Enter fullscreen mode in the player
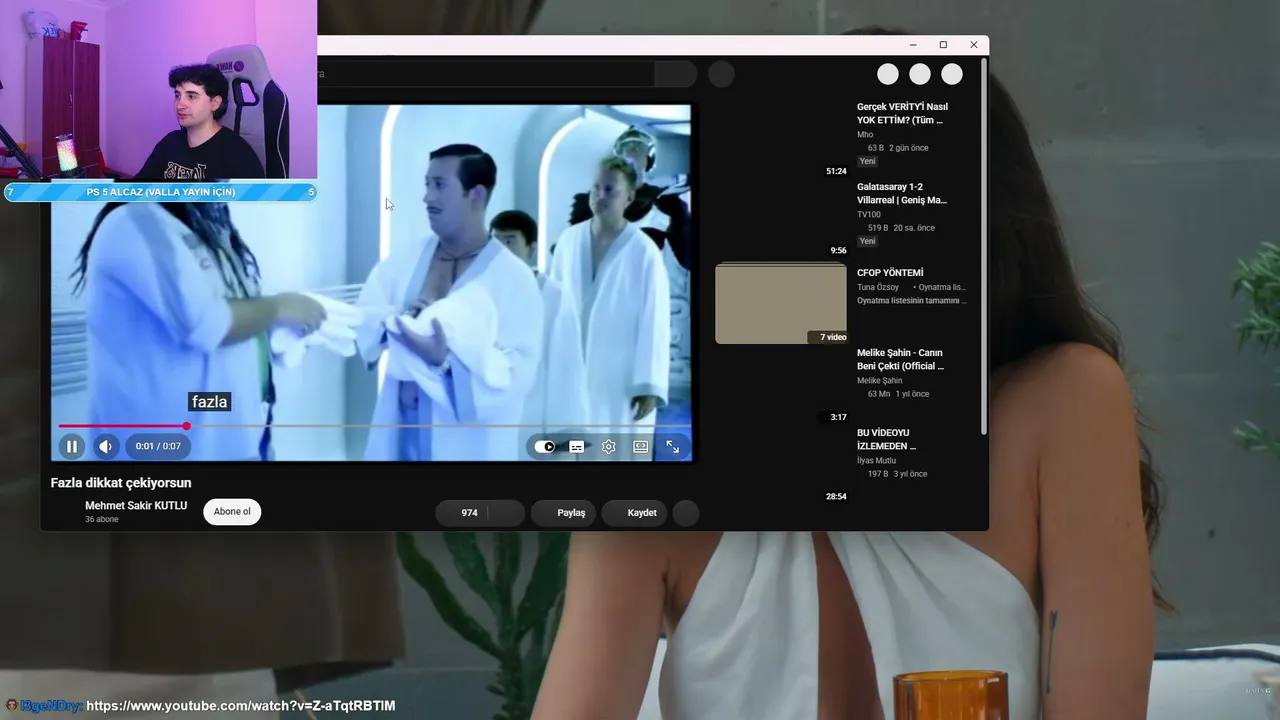 (x=673, y=447)
